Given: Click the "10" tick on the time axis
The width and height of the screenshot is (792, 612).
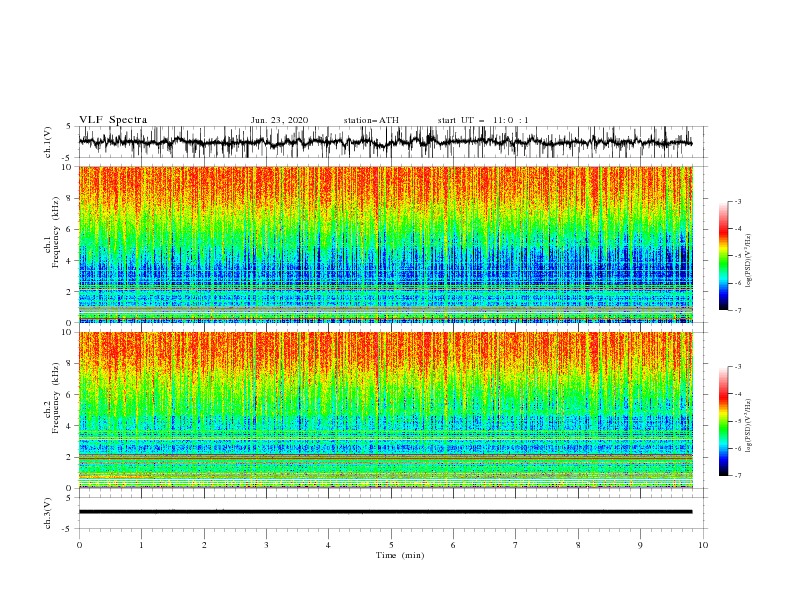Looking at the screenshot, I should pos(703,545).
